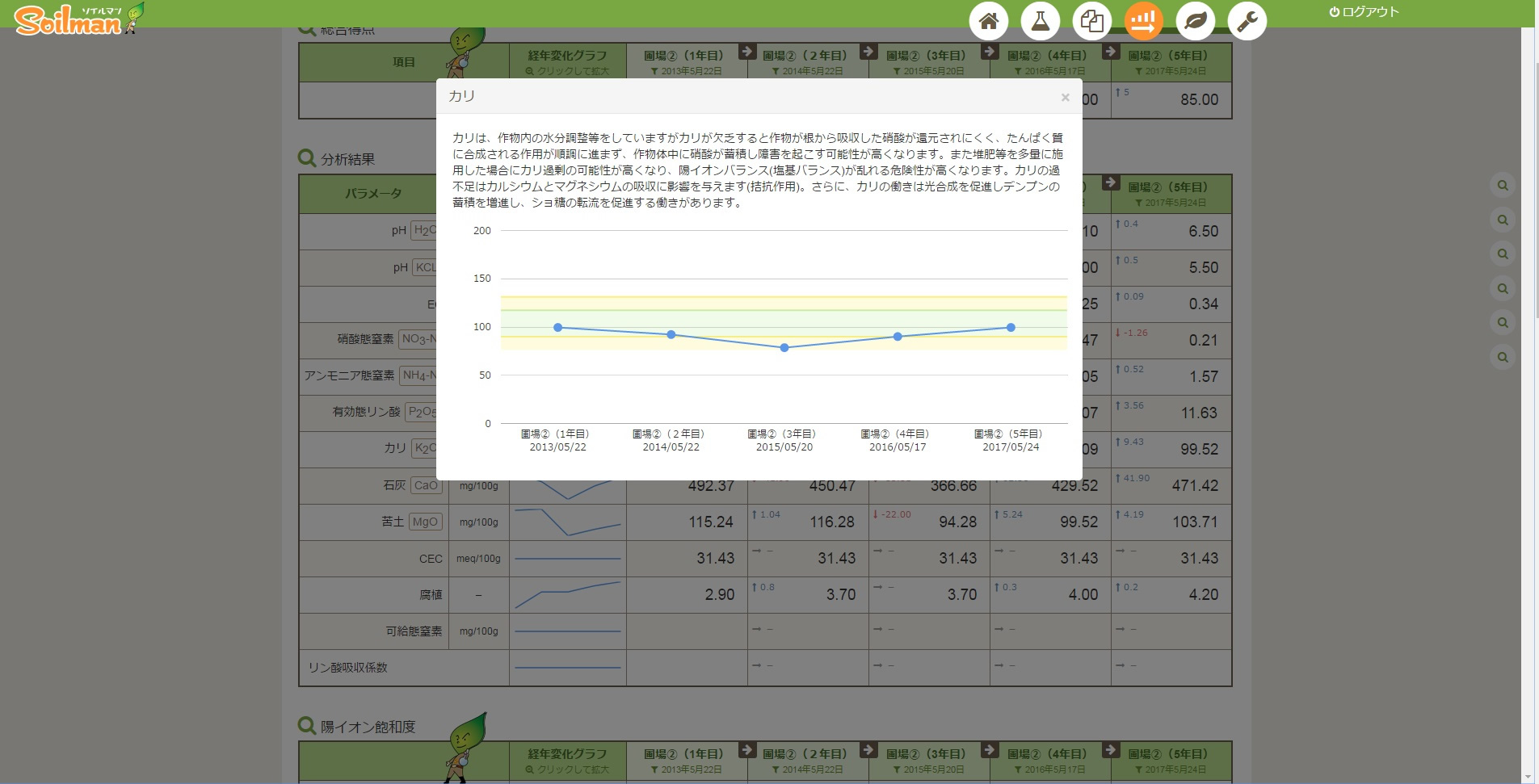Click the flask analysis icon
Viewport: 1539px width, 784px height.
click(x=1041, y=21)
